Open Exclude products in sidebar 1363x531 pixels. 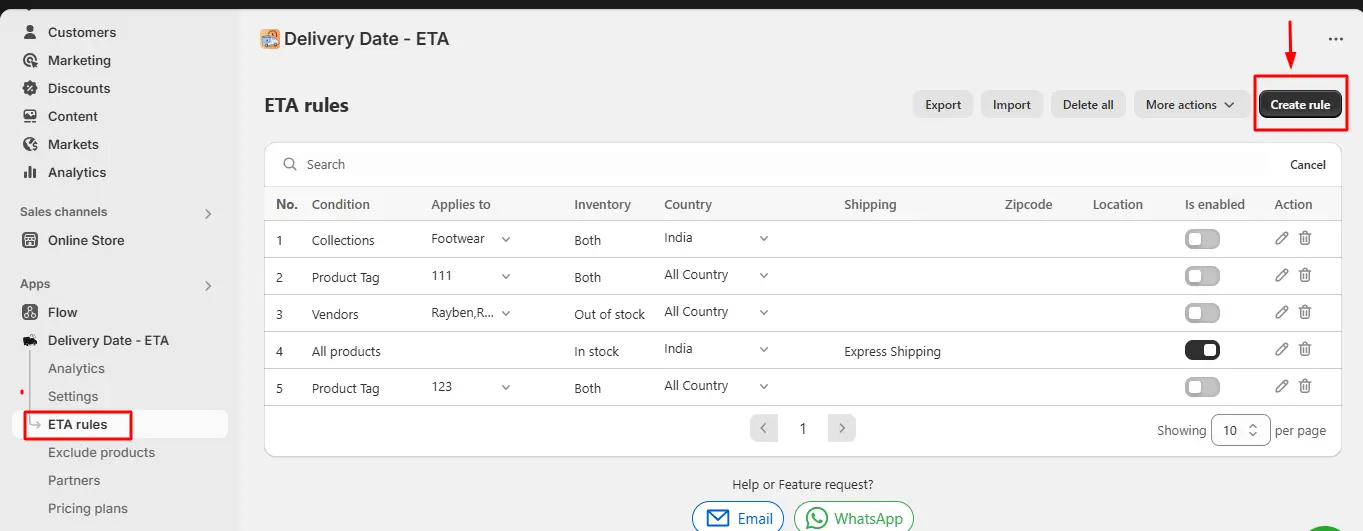101,452
